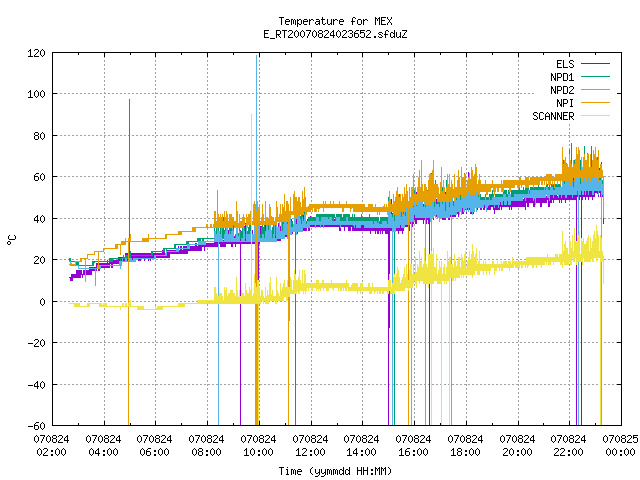Click the y-axis label 80
The width and height of the screenshot is (640, 480).
39,136
